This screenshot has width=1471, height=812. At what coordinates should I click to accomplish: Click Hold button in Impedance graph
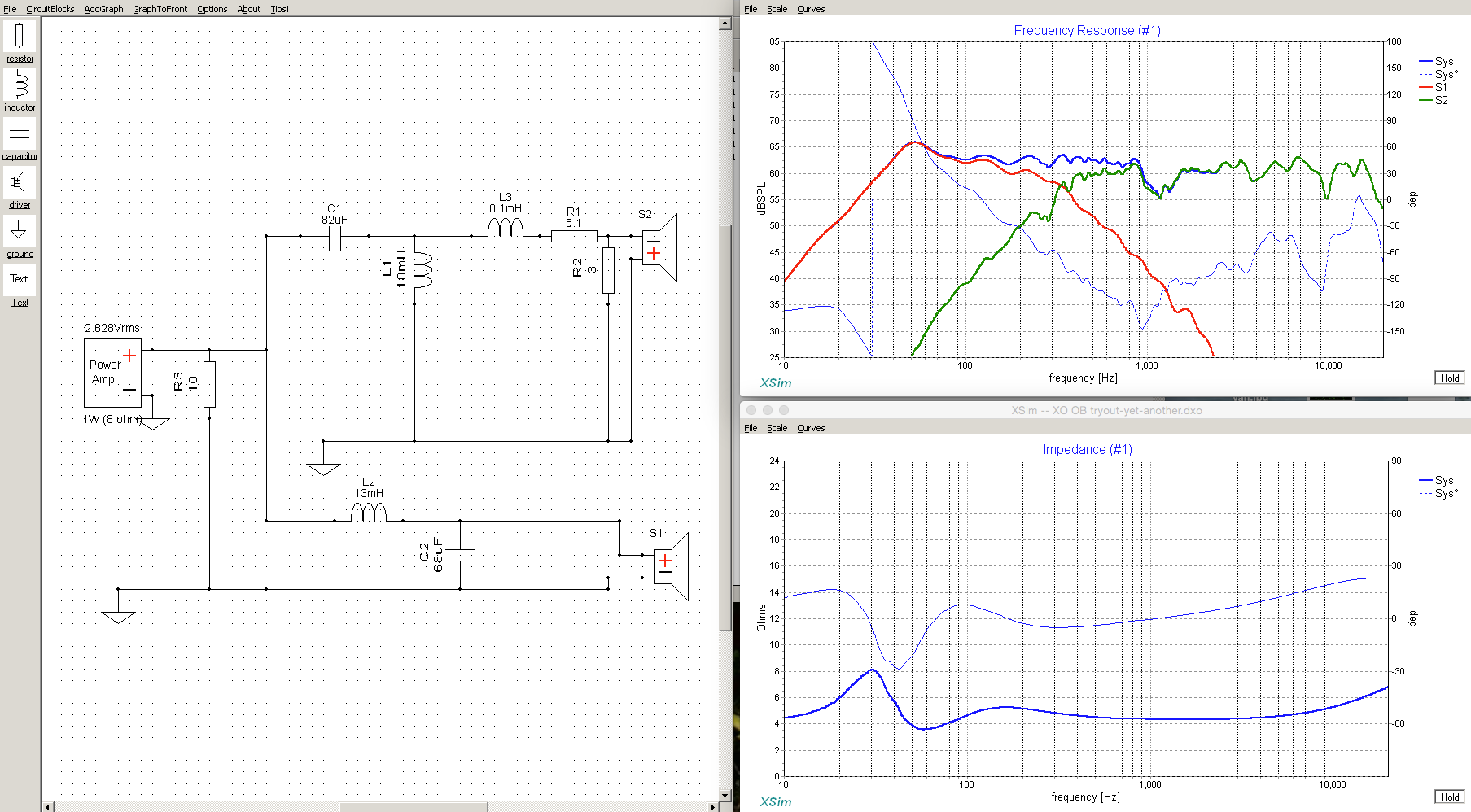1450,797
